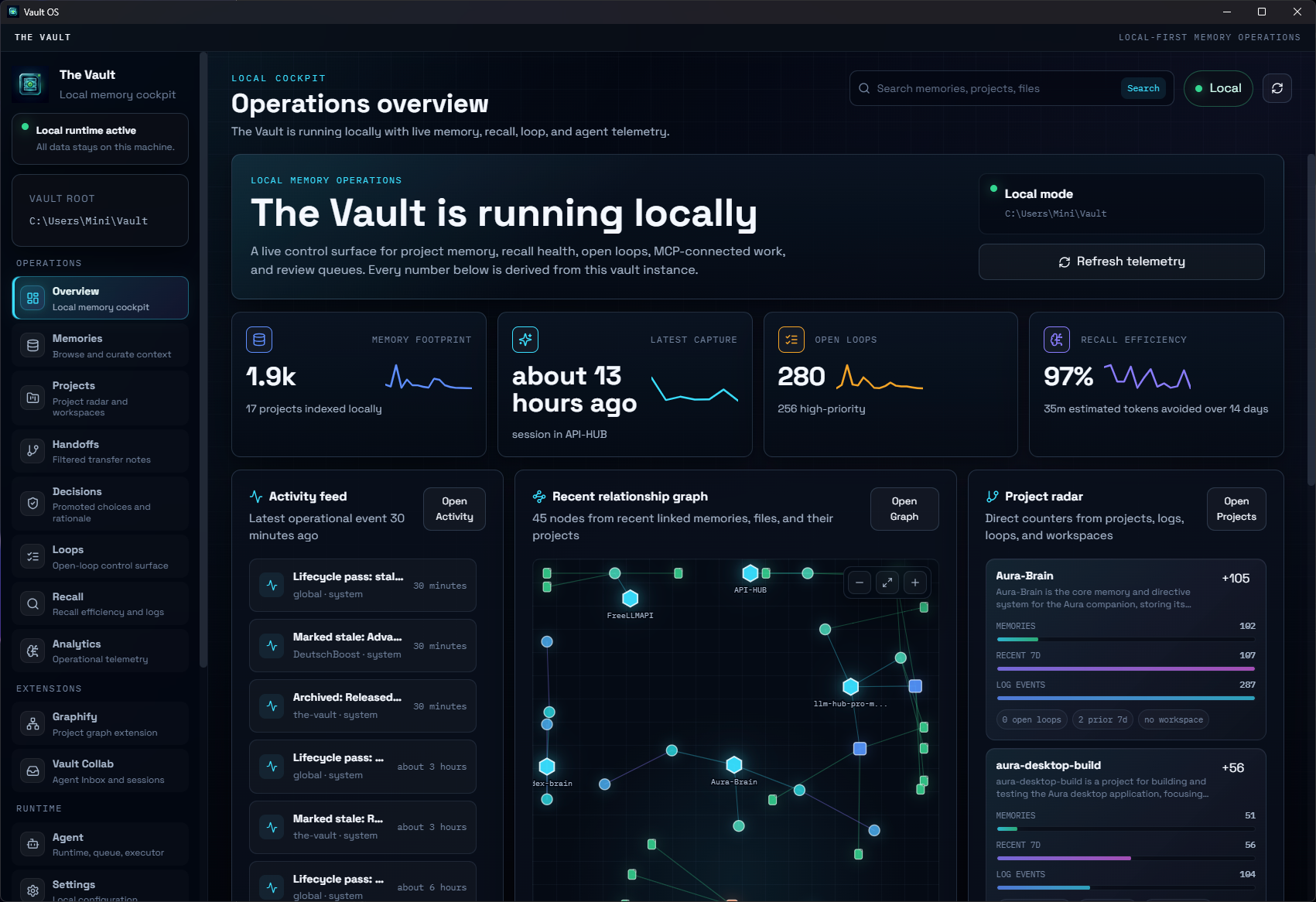Click the 'no workspace' chip
This screenshot has height=902, width=1316.
(1174, 719)
